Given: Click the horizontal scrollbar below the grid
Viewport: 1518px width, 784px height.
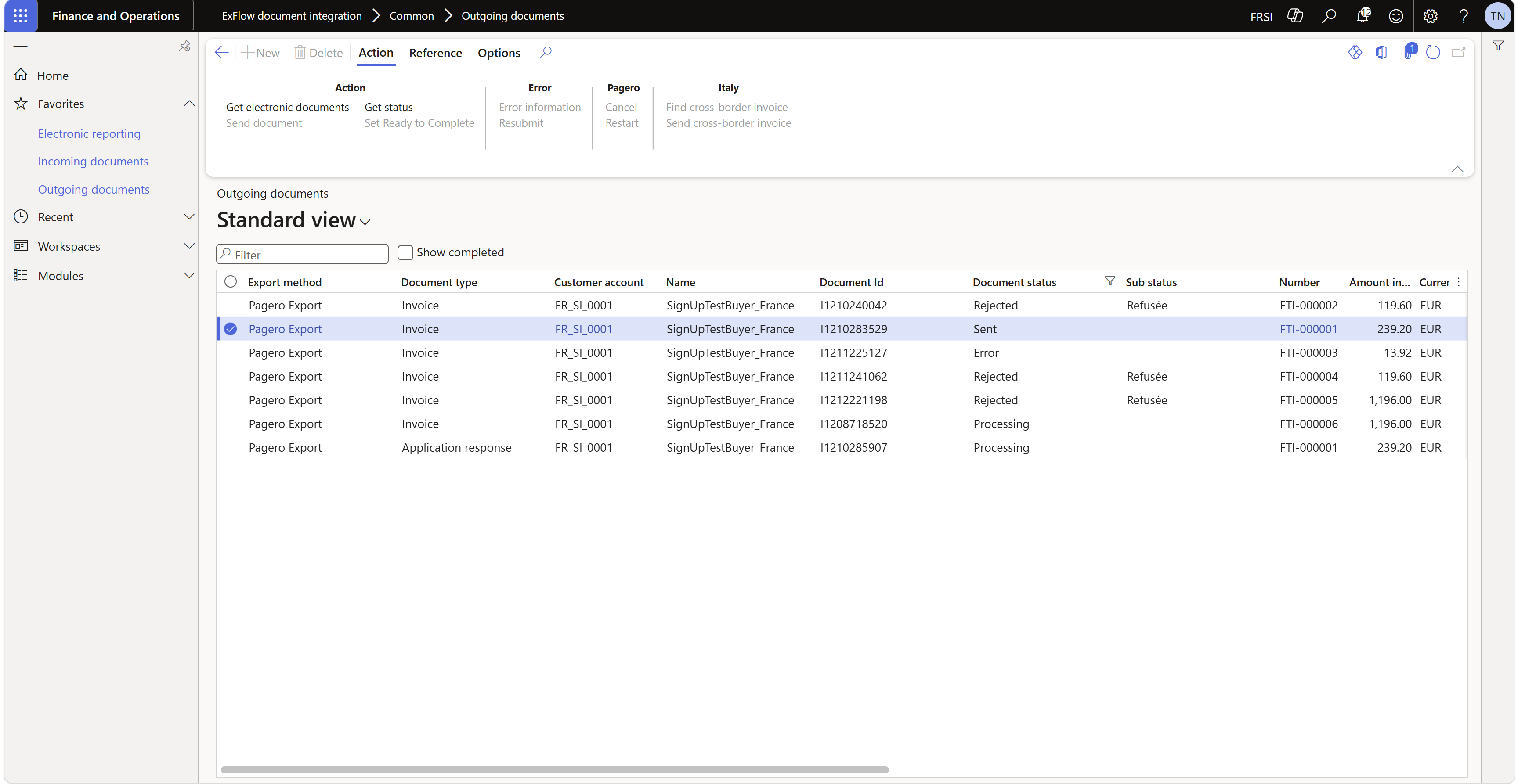Looking at the screenshot, I should [554, 769].
